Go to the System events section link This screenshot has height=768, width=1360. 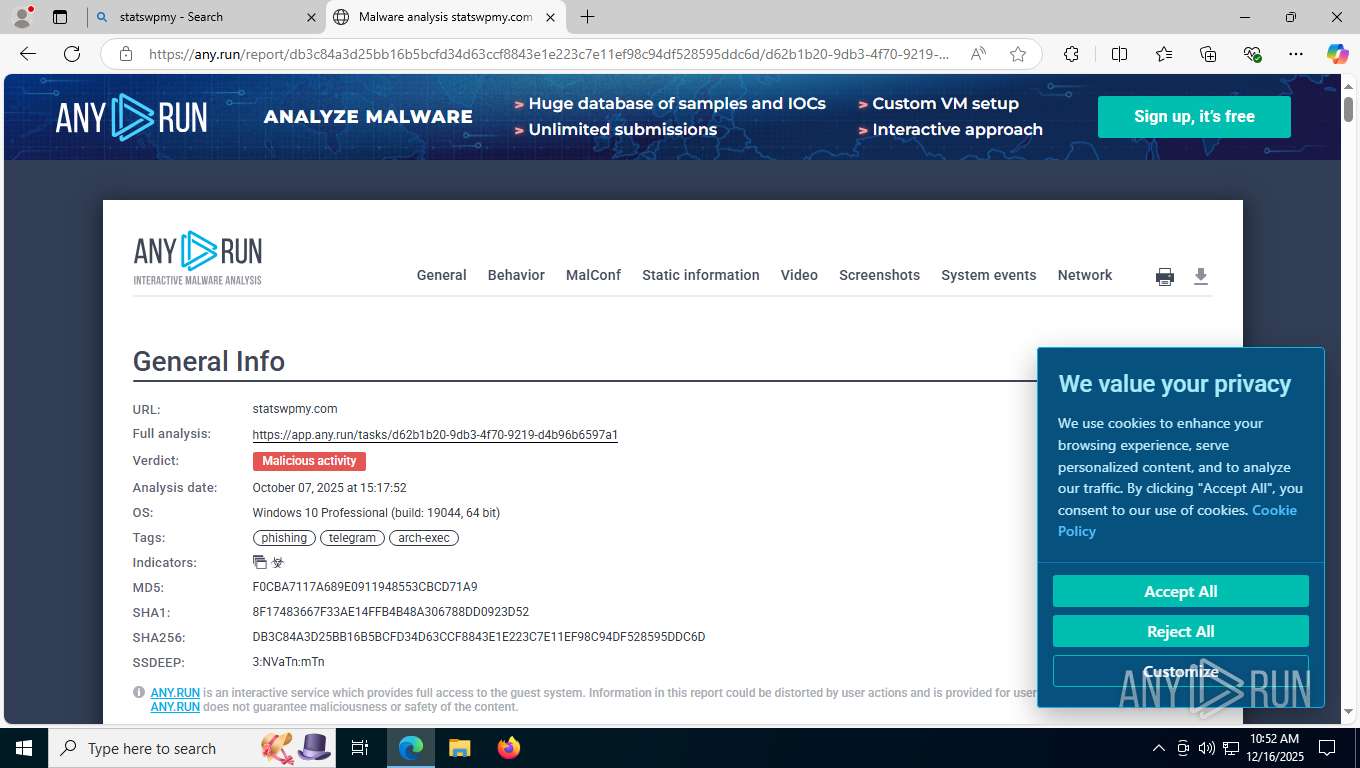click(x=988, y=275)
